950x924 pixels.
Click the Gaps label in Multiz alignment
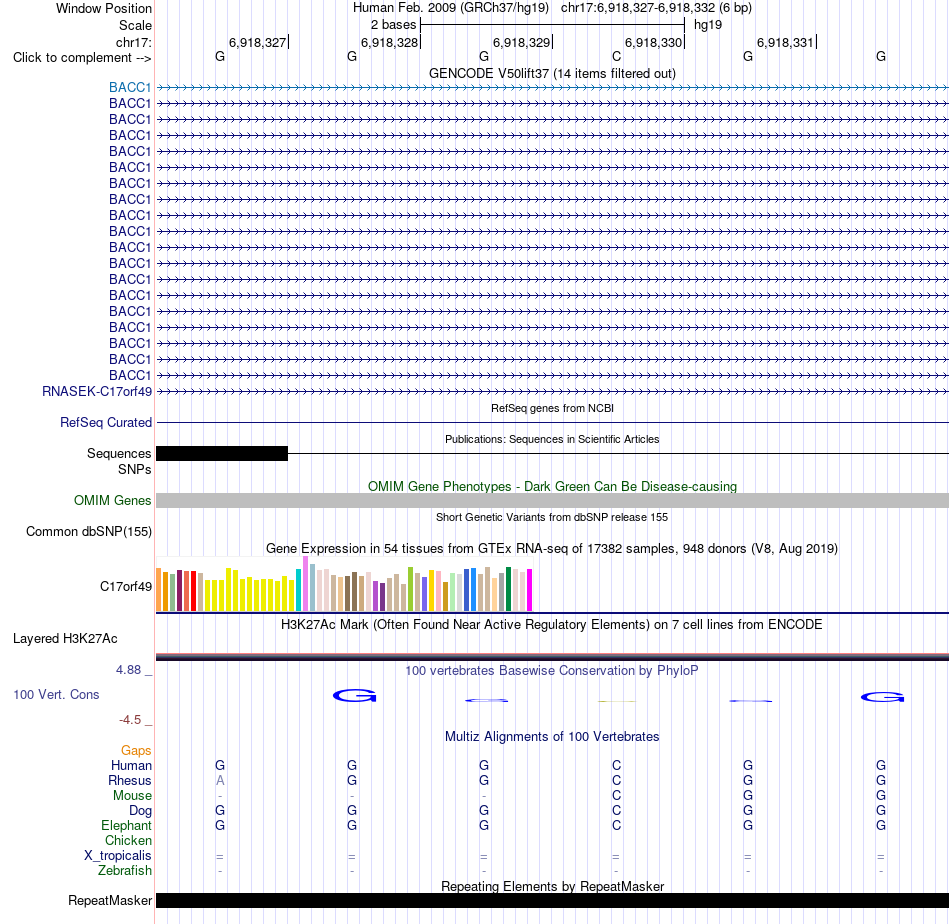[x=136, y=751]
